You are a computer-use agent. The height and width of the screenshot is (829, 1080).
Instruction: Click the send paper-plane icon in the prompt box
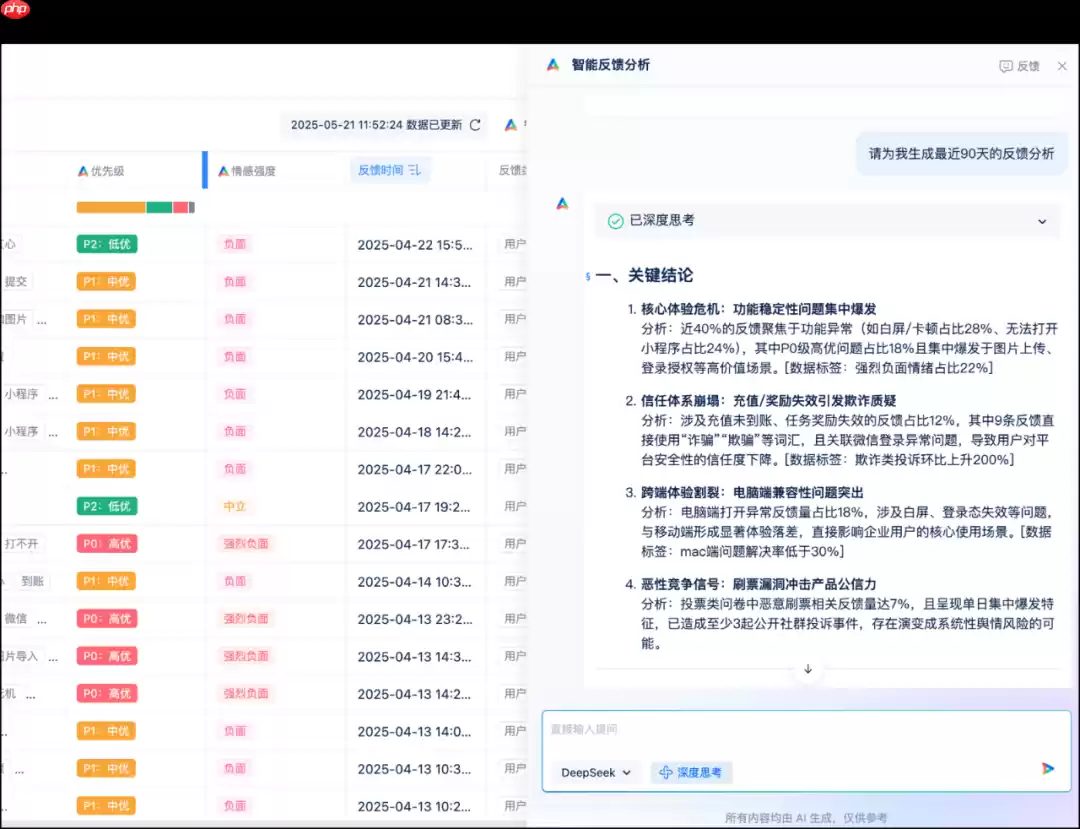(1048, 769)
